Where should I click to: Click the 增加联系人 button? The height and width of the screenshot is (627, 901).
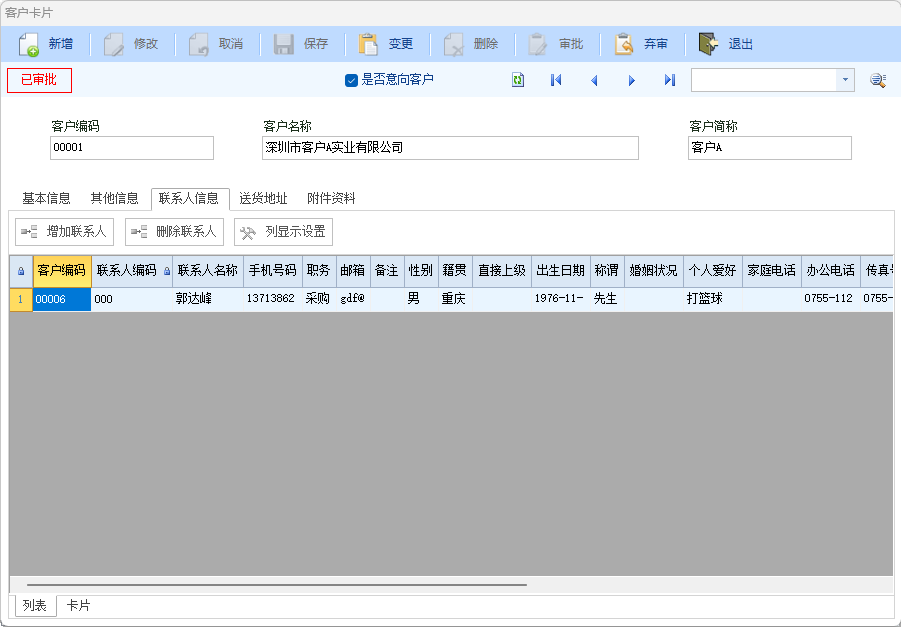pyautogui.click(x=64, y=232)
